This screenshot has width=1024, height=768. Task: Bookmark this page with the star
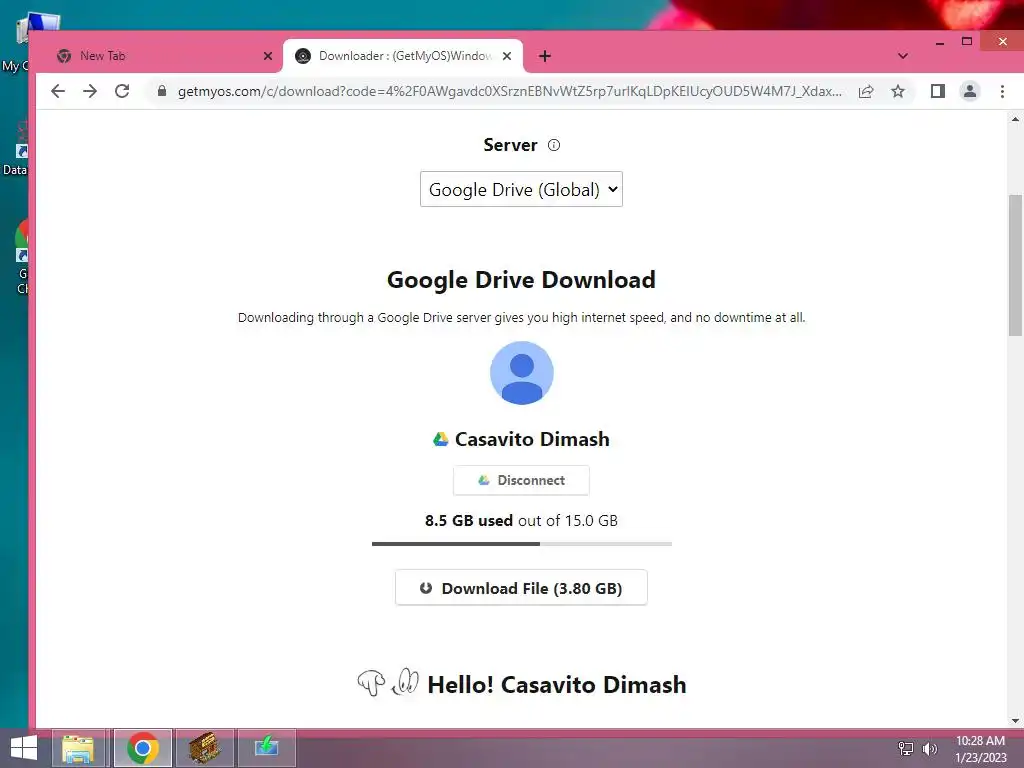click(x=898, y=91)
